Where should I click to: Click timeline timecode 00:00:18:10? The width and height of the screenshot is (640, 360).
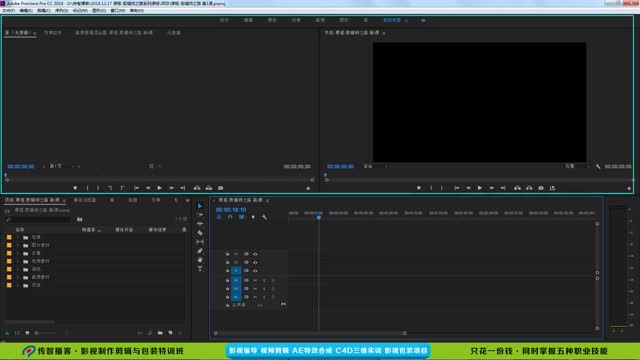click(x=231, y=210)
